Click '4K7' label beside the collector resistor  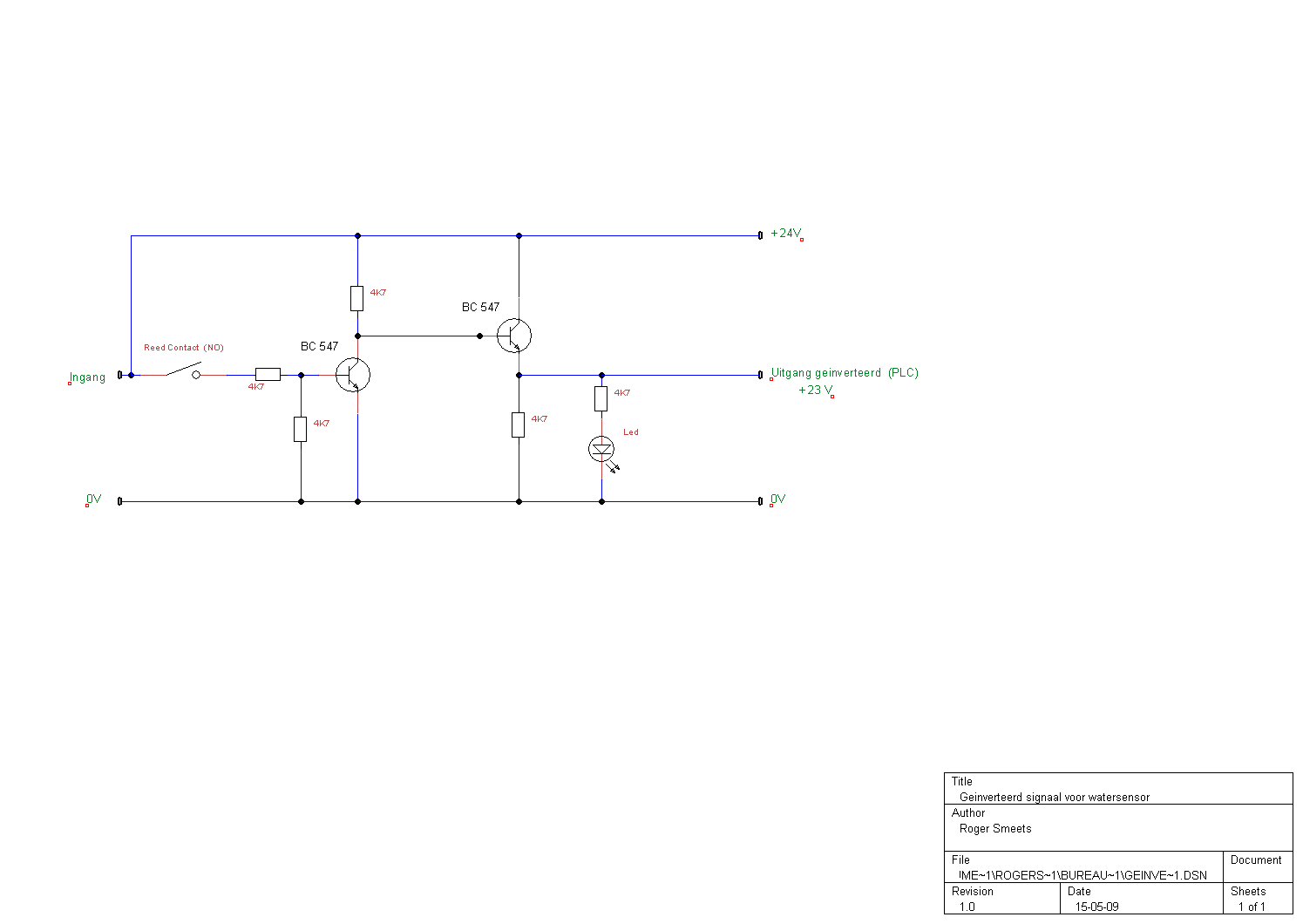pos(378,293)
